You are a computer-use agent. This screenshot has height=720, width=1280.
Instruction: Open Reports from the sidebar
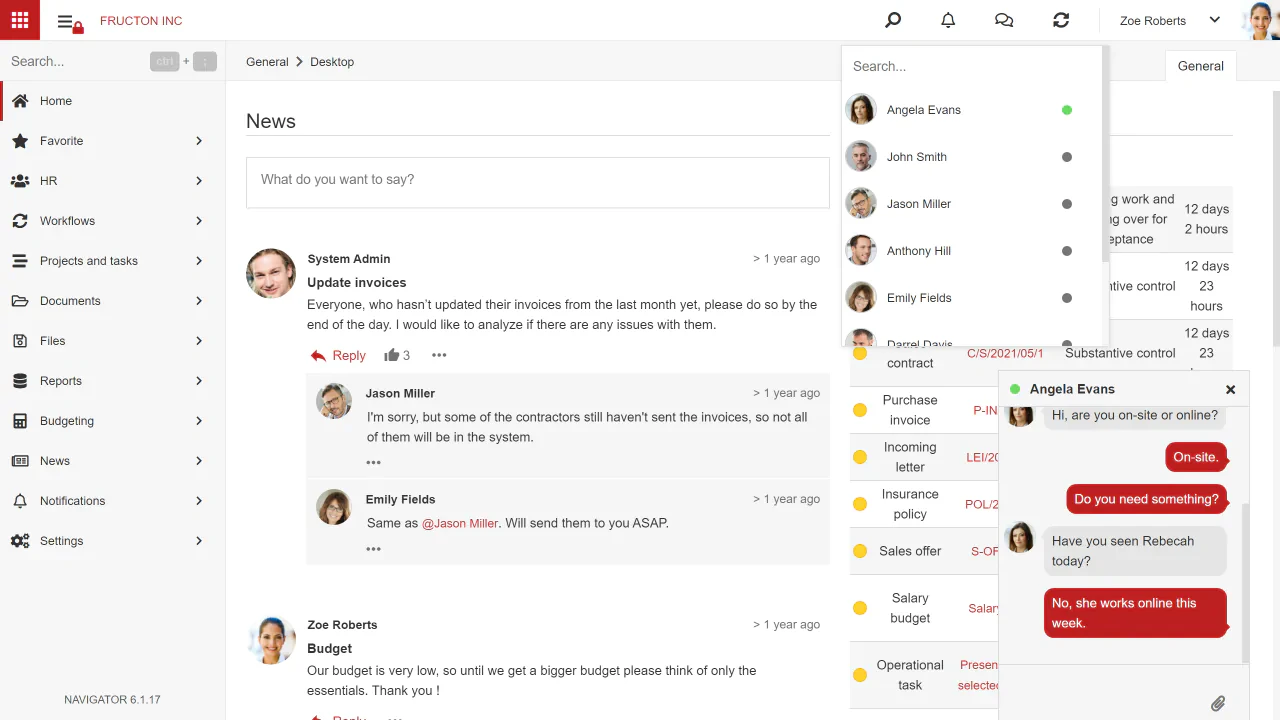point(60,380)
